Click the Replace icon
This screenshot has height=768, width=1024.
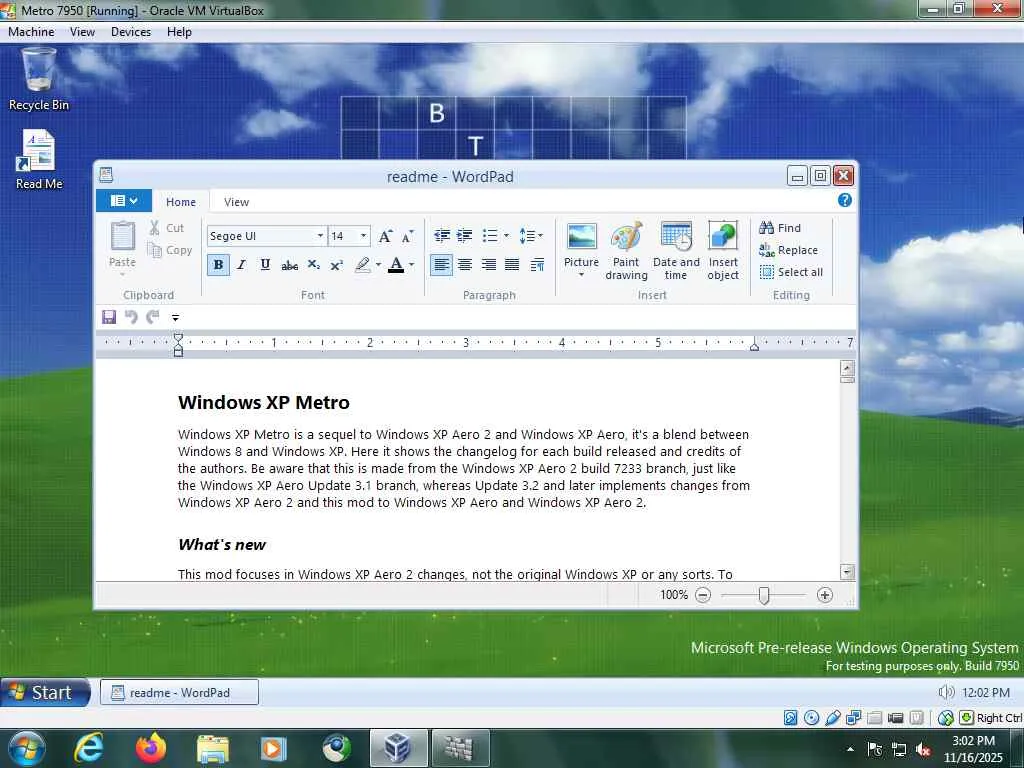[767, 249]
